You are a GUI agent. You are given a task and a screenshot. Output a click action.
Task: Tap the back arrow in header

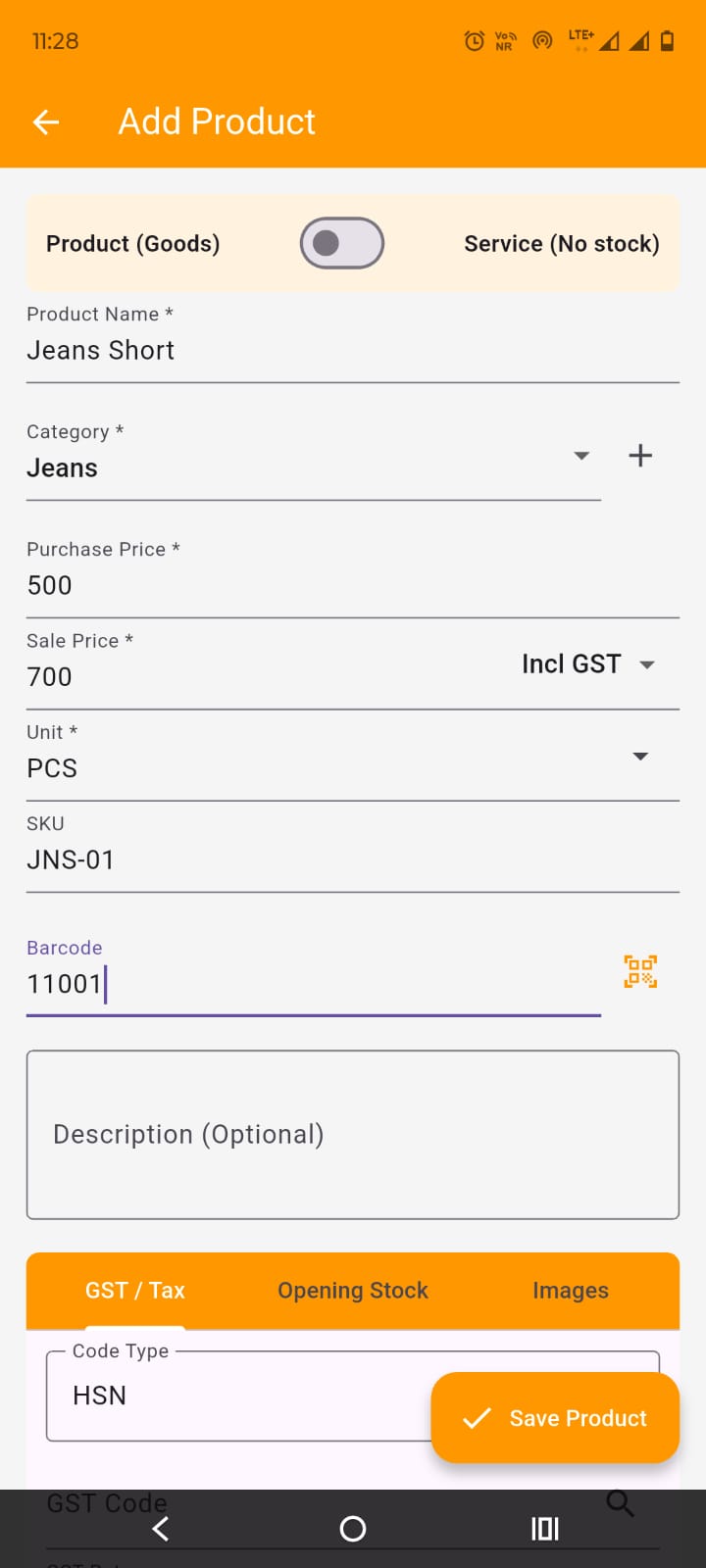point(46,122)
